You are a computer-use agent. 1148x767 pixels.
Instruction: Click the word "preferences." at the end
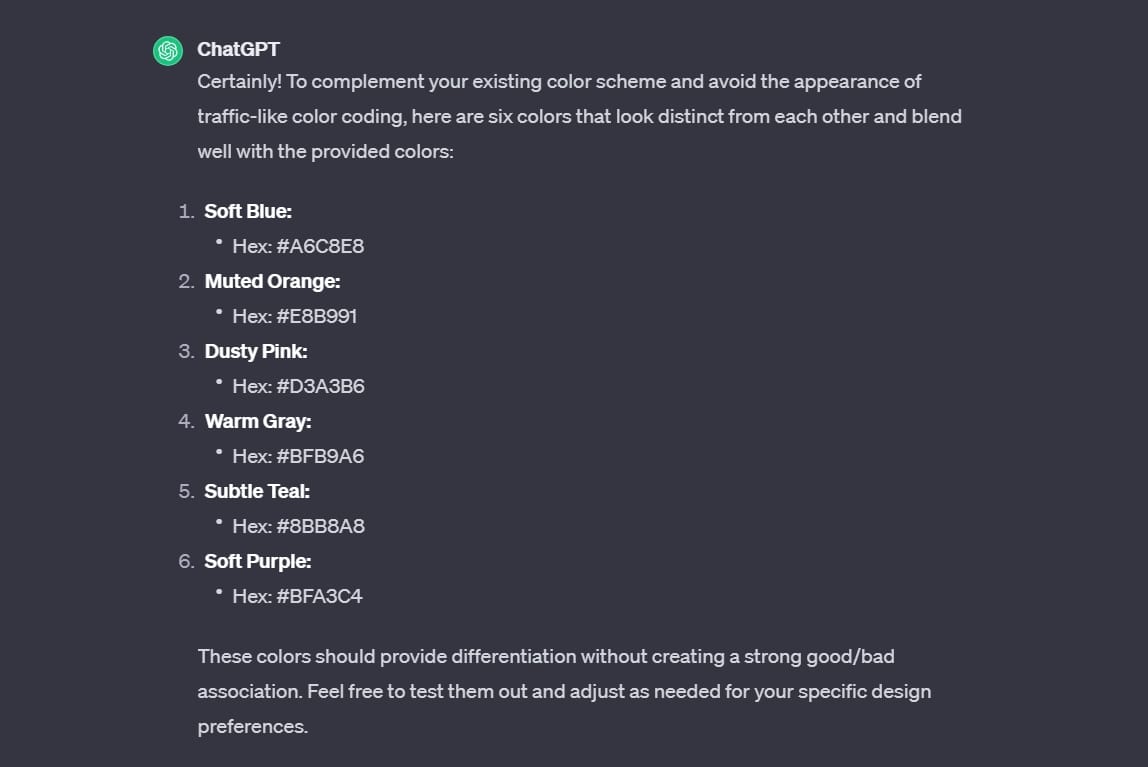[x=252, y=726]
